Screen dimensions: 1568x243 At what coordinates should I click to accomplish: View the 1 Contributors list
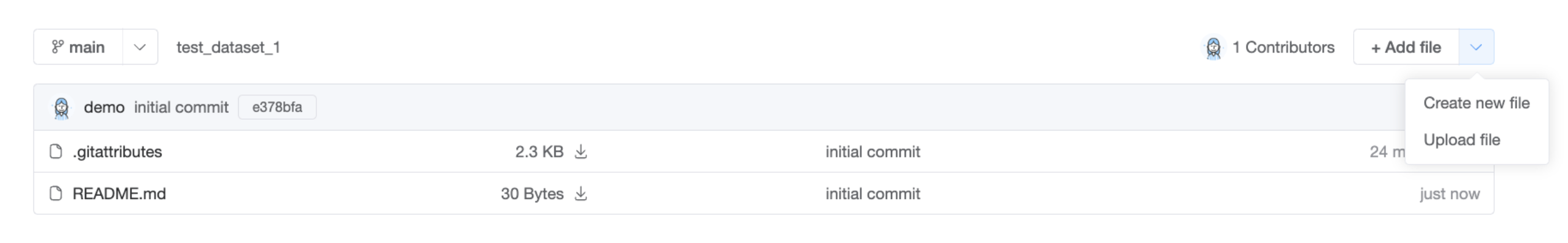pyautogui.click(x=1283, y=47)
